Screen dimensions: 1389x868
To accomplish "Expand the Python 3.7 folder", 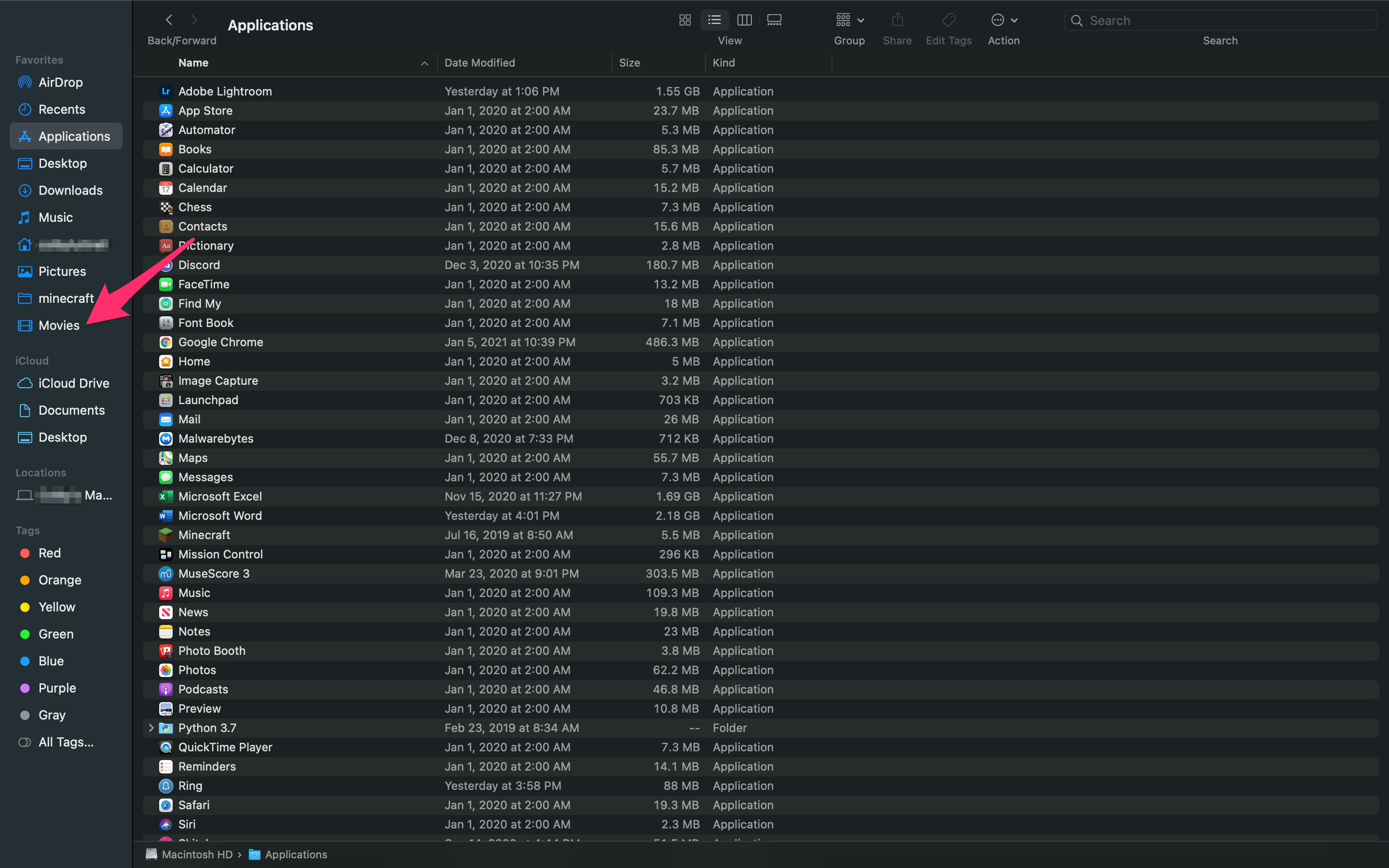I will 151,727.
